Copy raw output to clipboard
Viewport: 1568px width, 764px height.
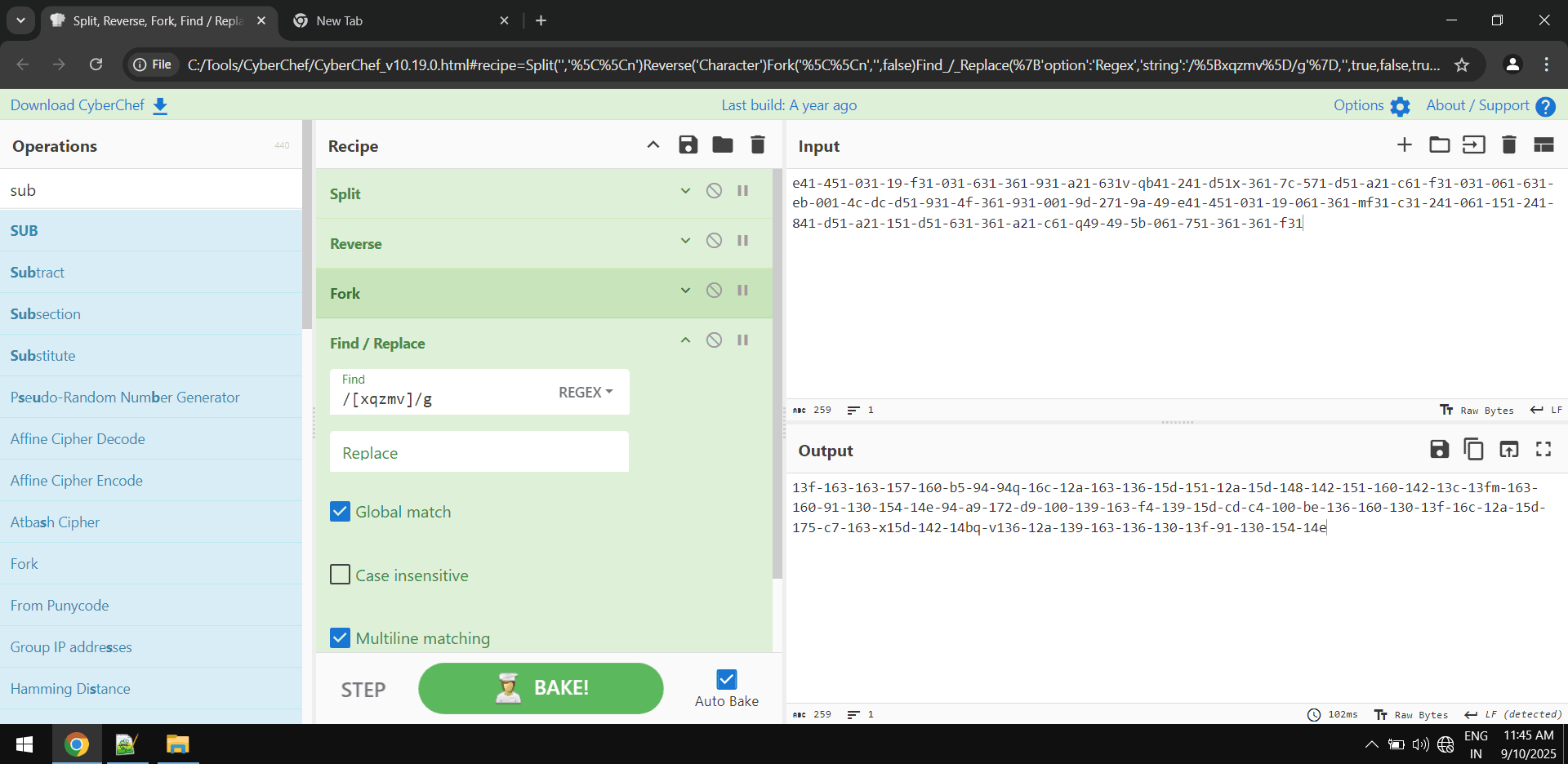[x=1474, y=449]
